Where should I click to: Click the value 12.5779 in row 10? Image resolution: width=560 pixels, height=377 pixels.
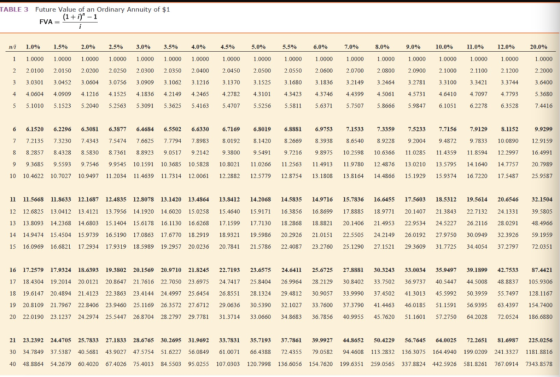(x=260, y=176)
